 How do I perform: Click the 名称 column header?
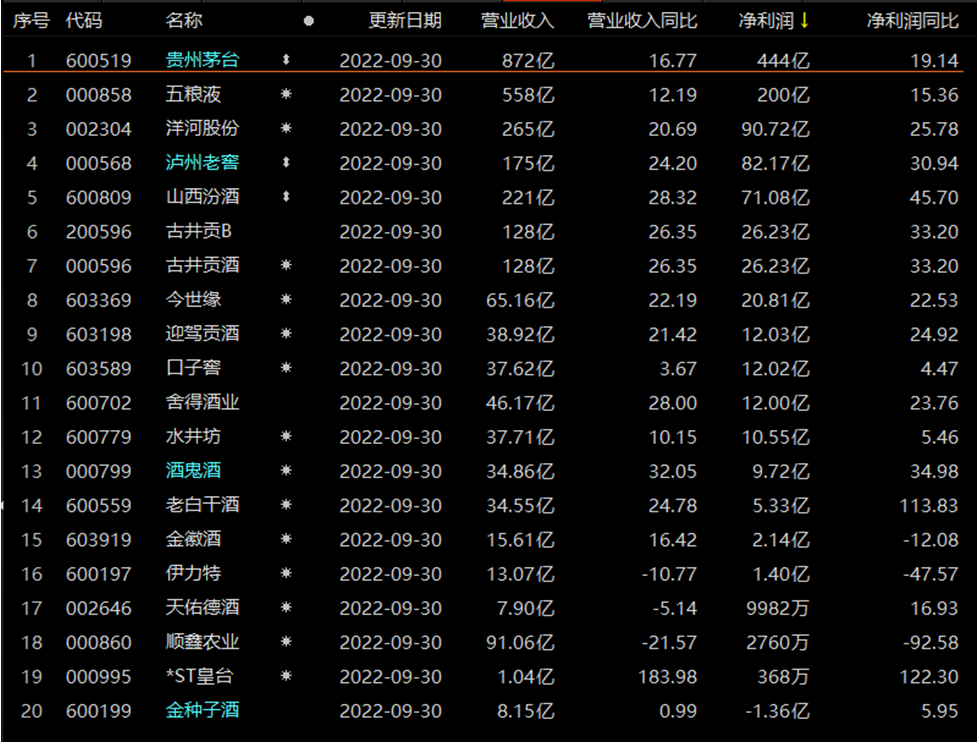[183, 21]
